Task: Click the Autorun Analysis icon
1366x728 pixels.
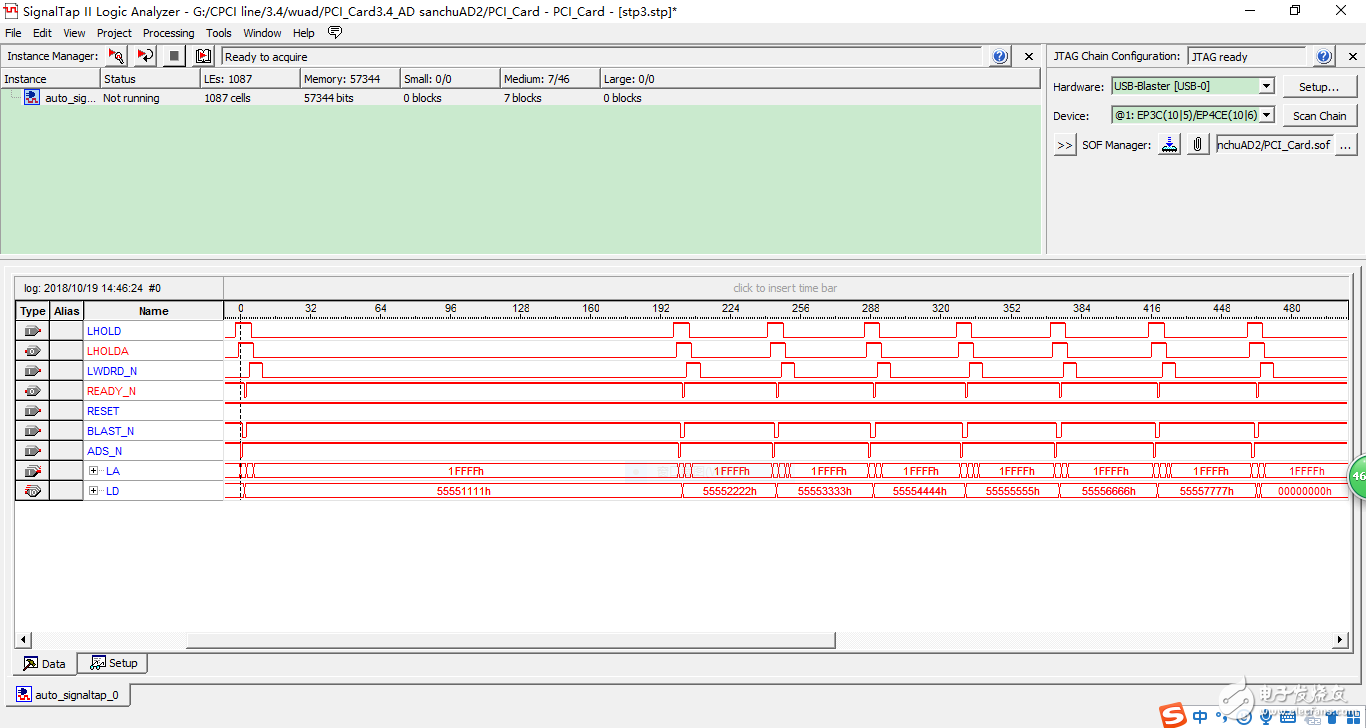Action: 145,56
